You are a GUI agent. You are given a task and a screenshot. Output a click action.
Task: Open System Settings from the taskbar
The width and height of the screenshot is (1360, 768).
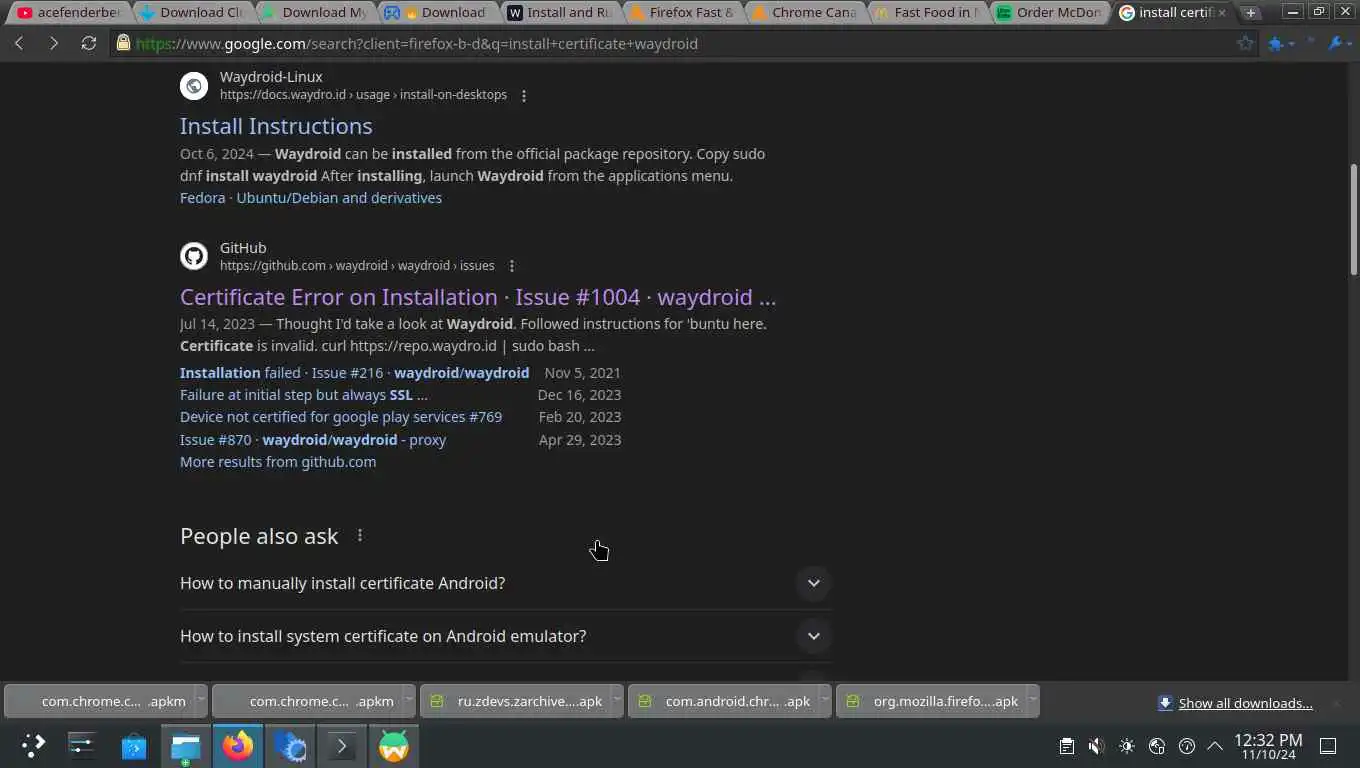coord(82,745)
